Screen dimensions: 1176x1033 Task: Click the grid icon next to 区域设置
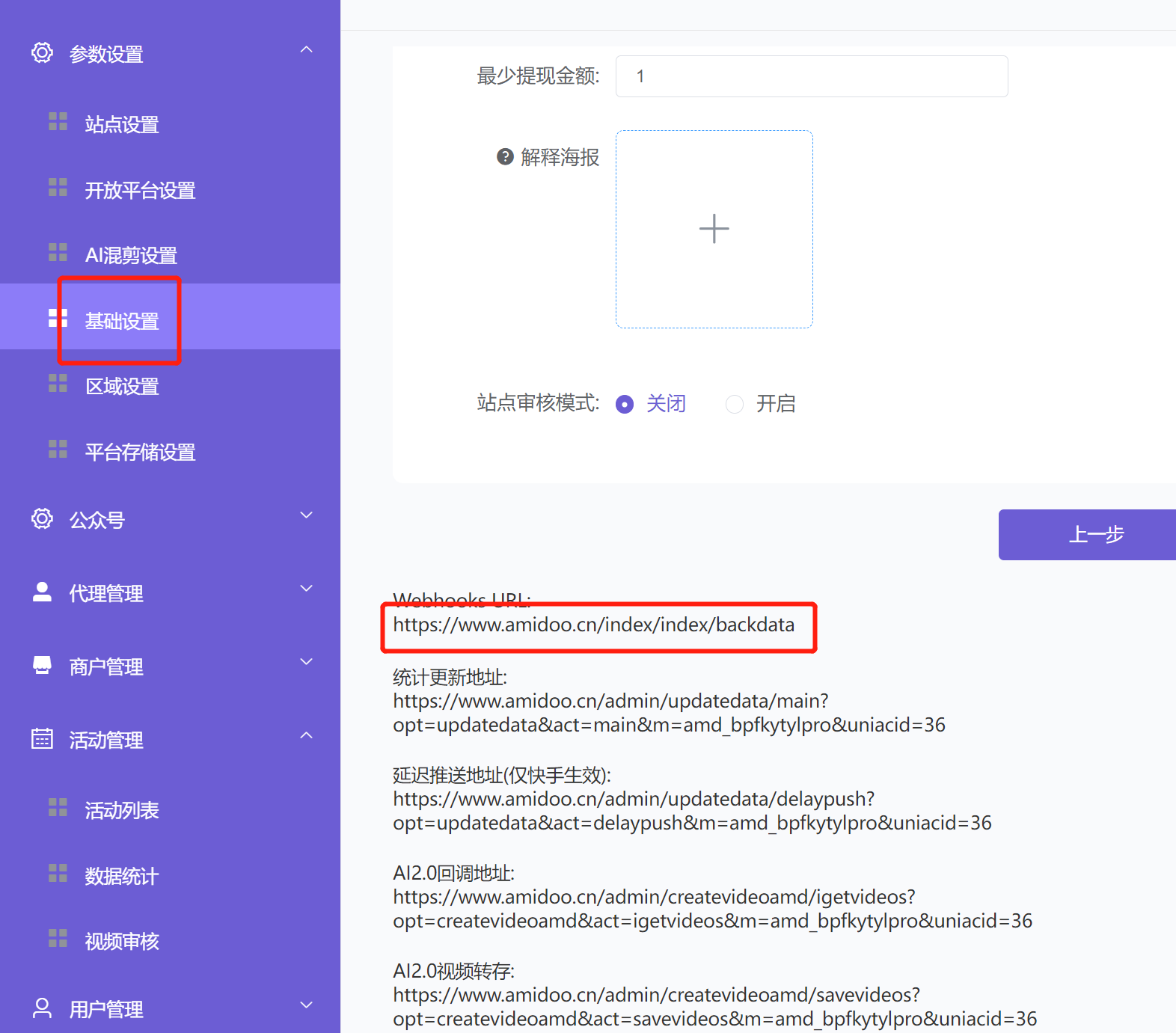point(58,383)
